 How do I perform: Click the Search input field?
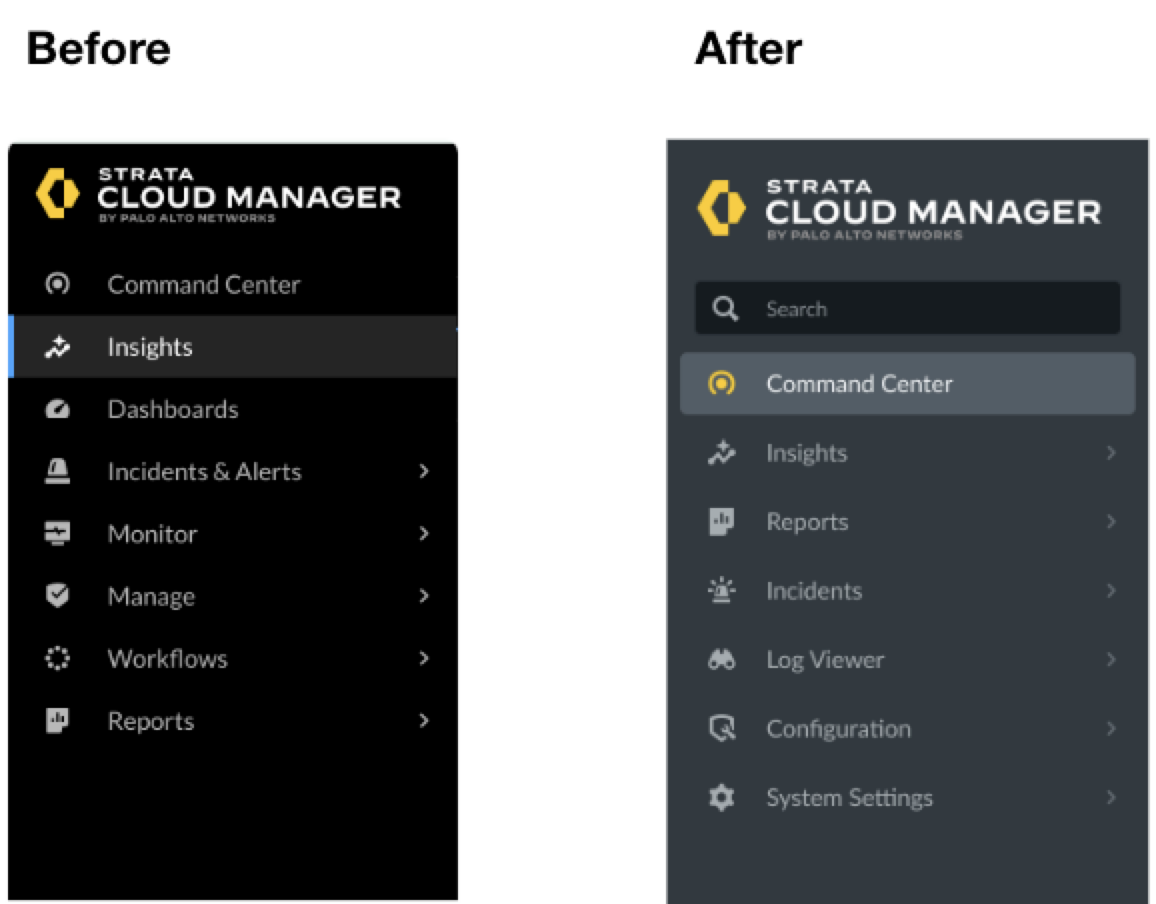(930, 309)
